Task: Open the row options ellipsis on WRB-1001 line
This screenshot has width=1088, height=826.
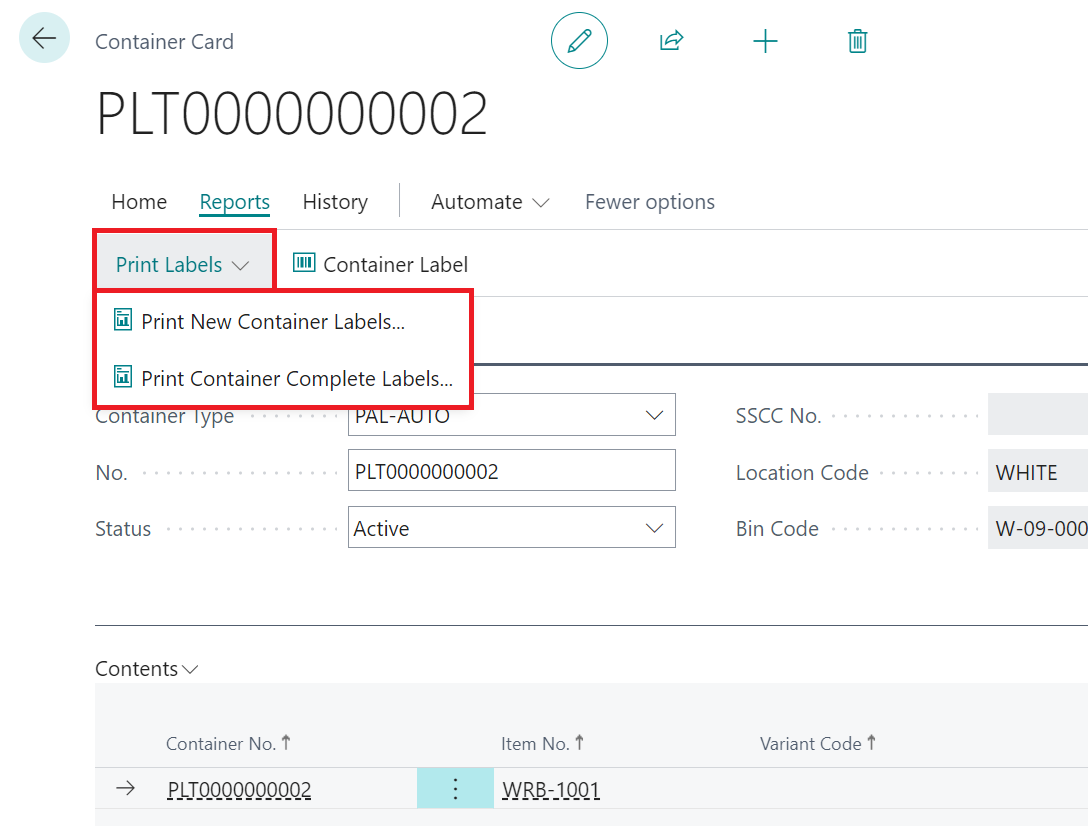Action: click(455, 788)
